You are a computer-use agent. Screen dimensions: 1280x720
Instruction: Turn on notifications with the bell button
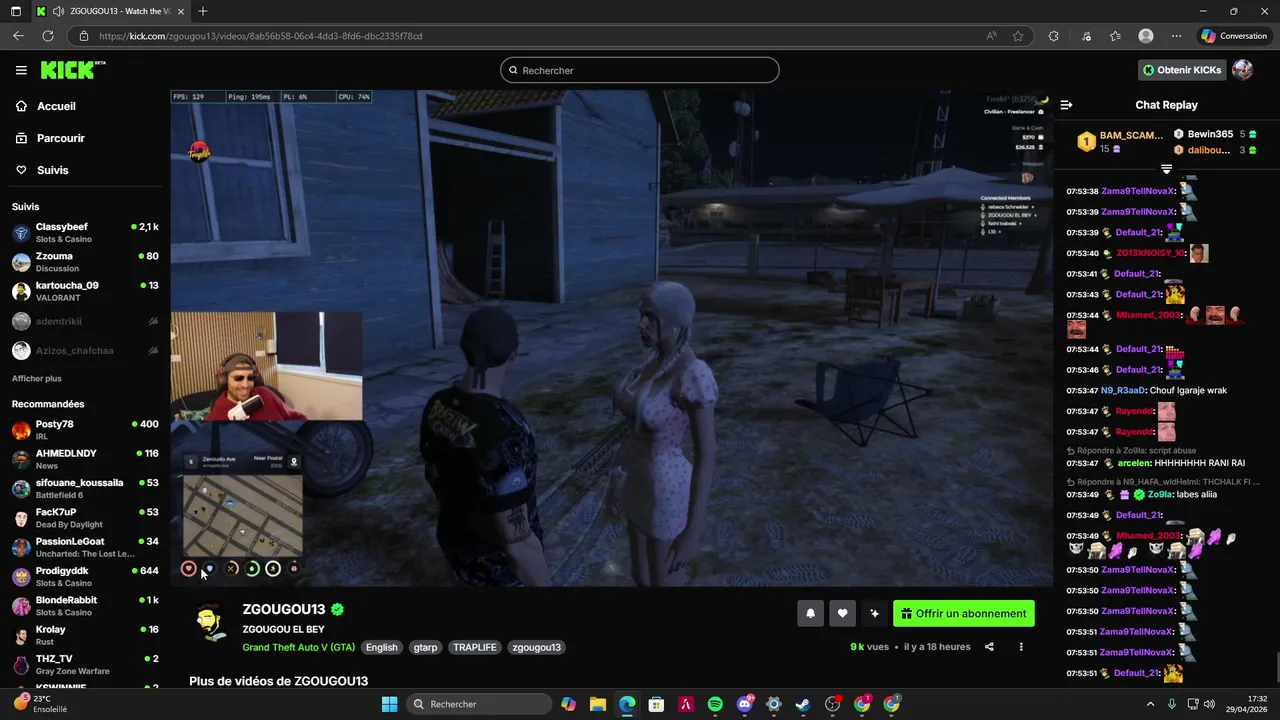click(810, 614)
